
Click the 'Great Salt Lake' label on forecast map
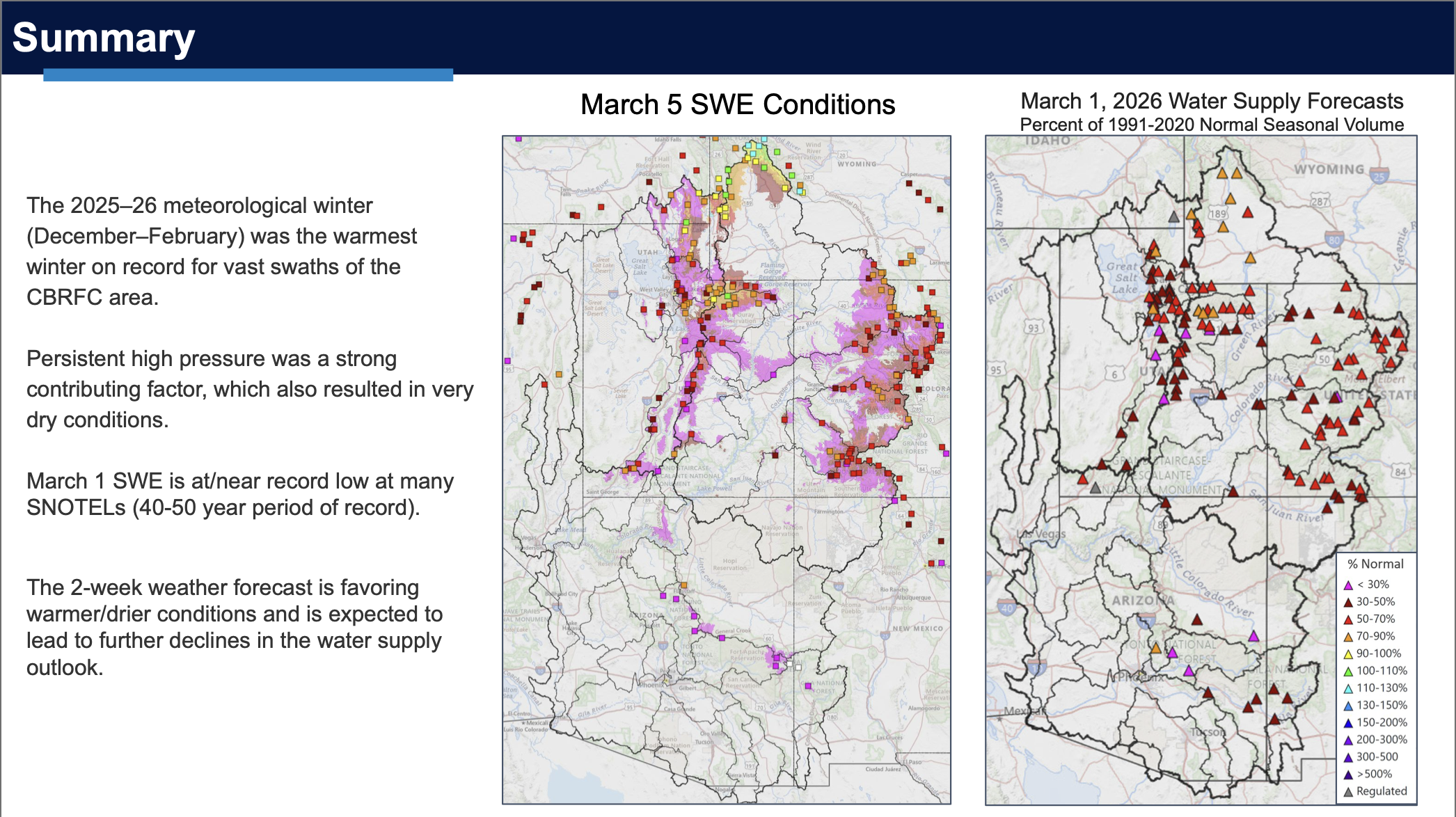1122,277
